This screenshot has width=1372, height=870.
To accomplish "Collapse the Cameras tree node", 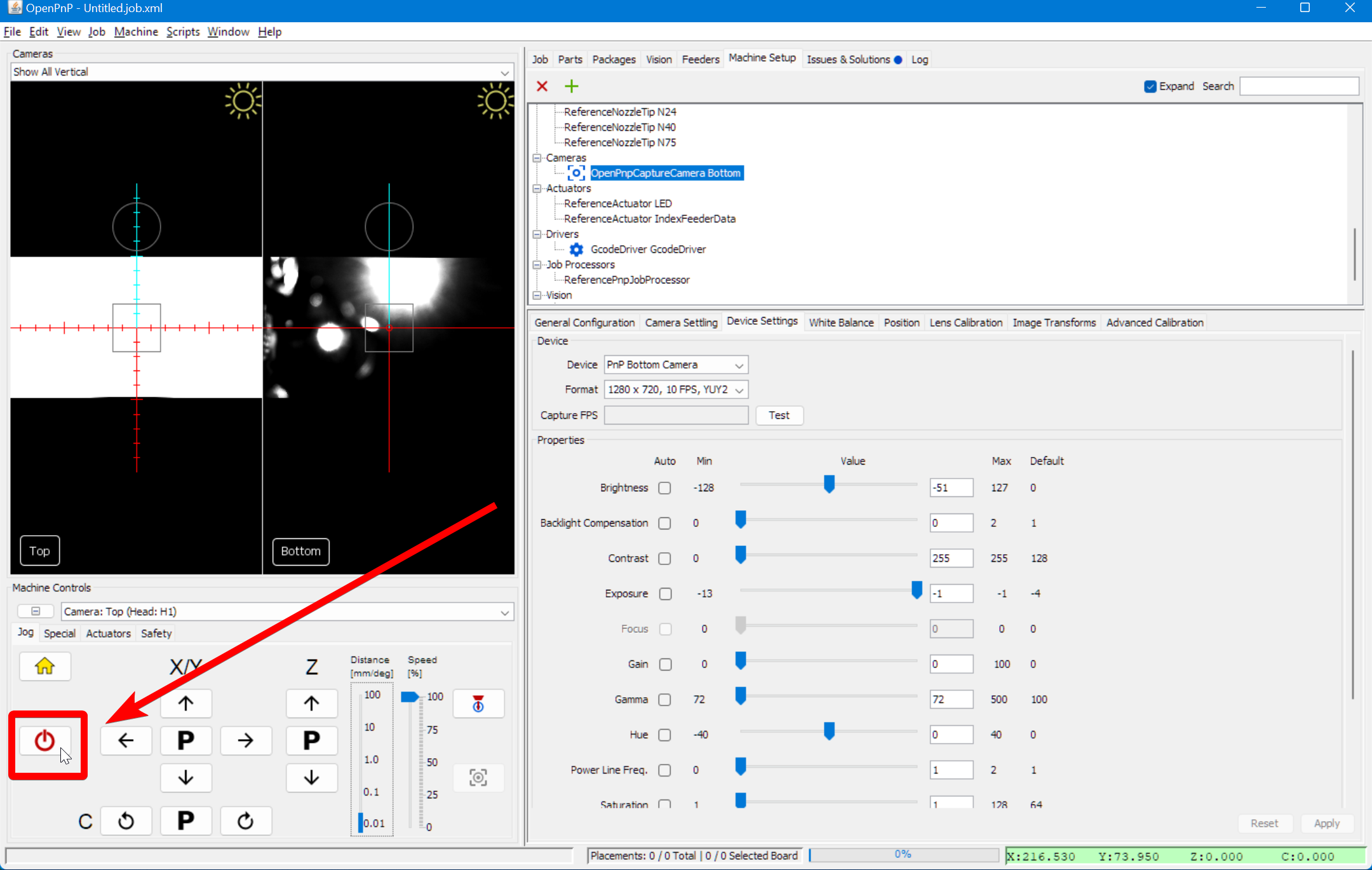I will pos(537,158).
